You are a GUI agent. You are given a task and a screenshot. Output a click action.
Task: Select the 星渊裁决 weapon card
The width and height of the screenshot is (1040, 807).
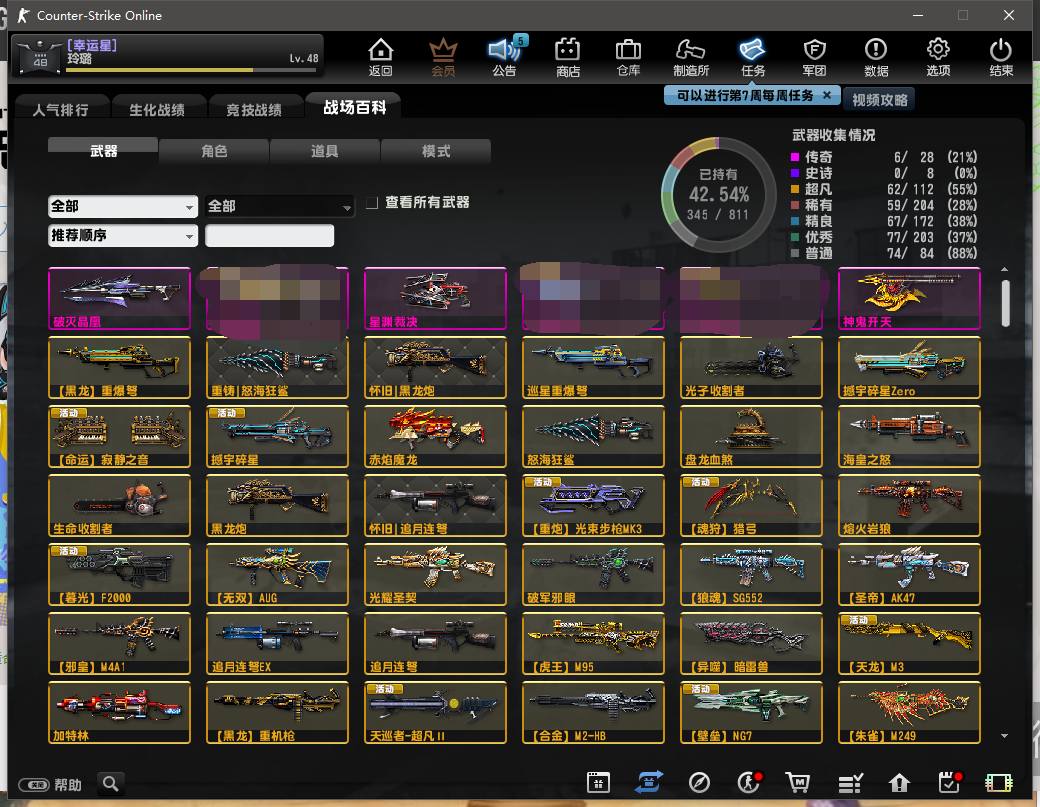click(x=435, y=298)
